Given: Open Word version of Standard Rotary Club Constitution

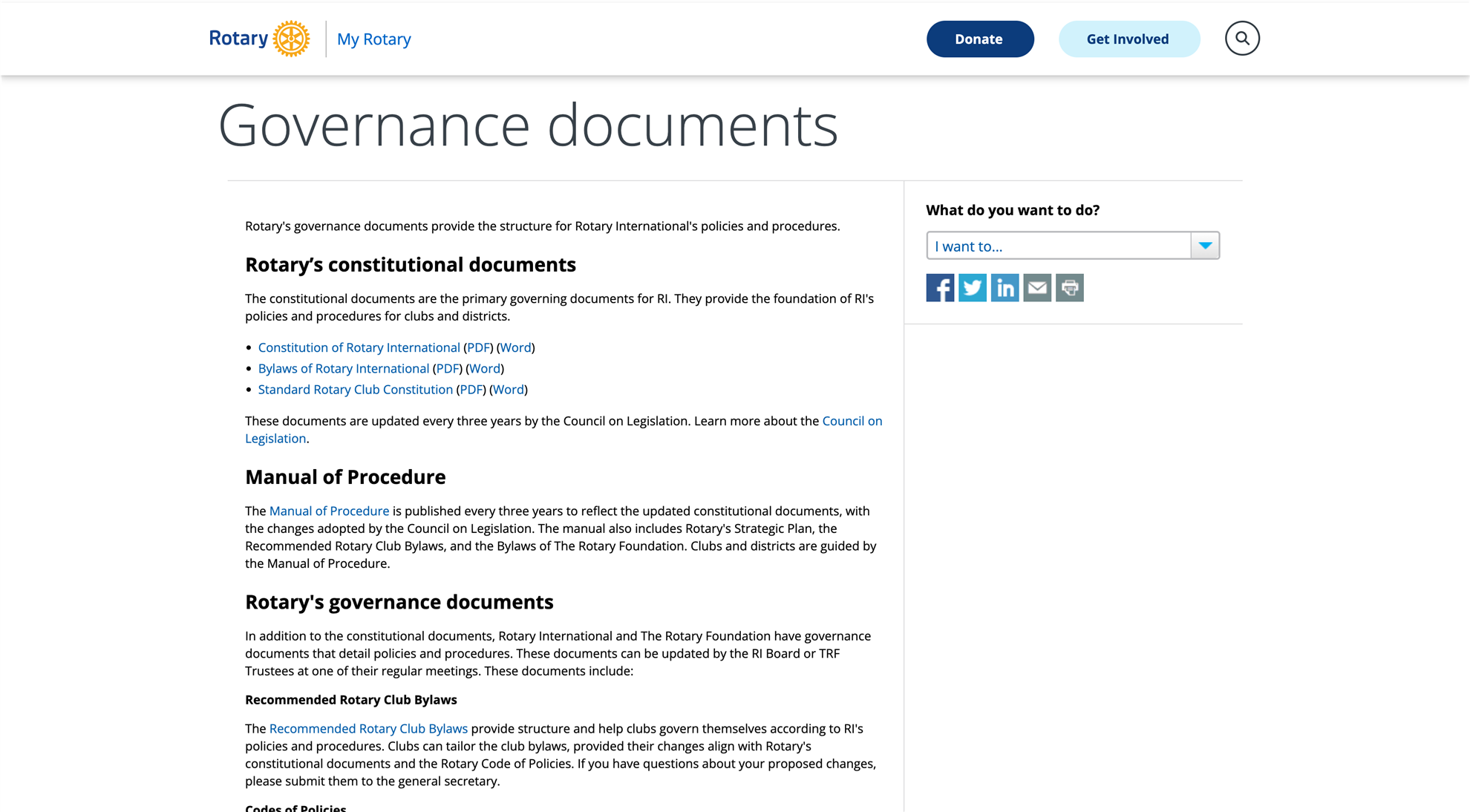Looking at the screenshot, I should [509, 389].
